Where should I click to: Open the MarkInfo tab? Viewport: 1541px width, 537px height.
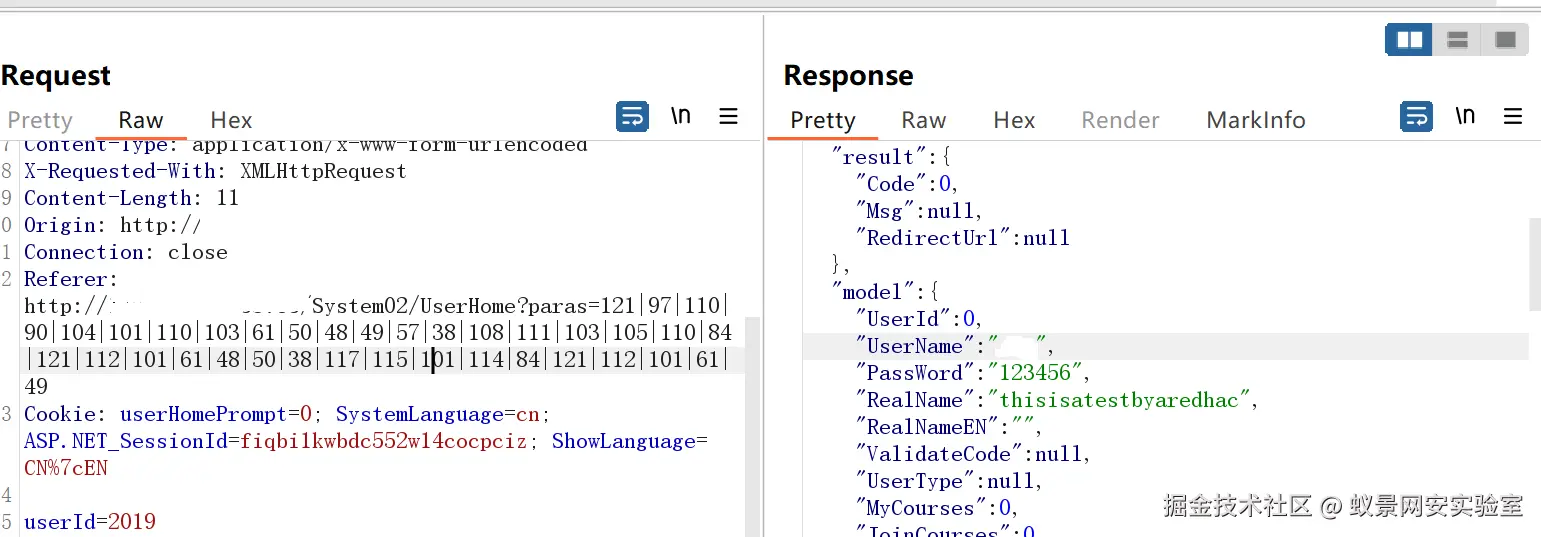point(1256,120)
